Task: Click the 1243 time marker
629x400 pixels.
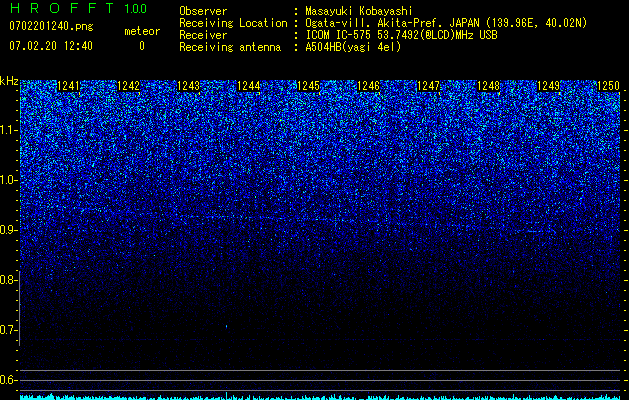Action: click(189, 86)
